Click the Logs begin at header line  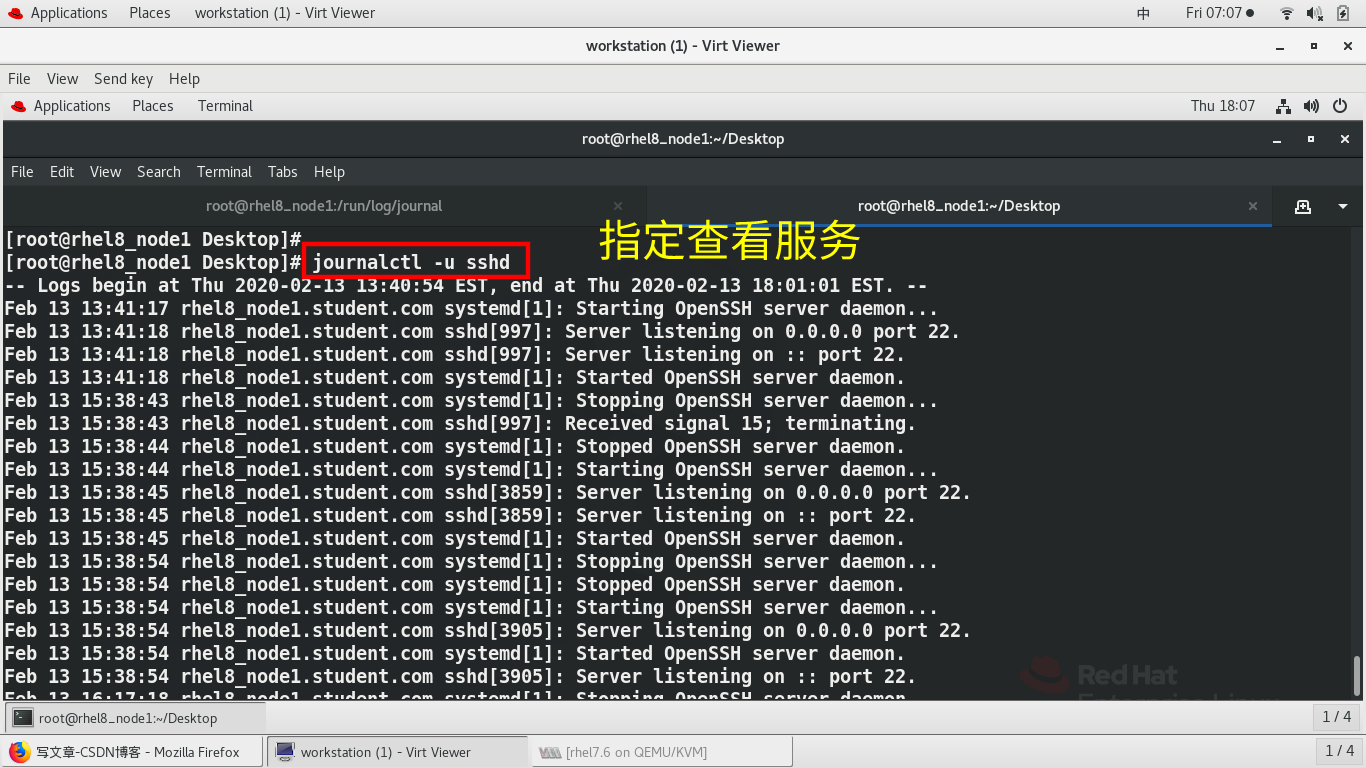pyautogui.click(x=465, y=286)
